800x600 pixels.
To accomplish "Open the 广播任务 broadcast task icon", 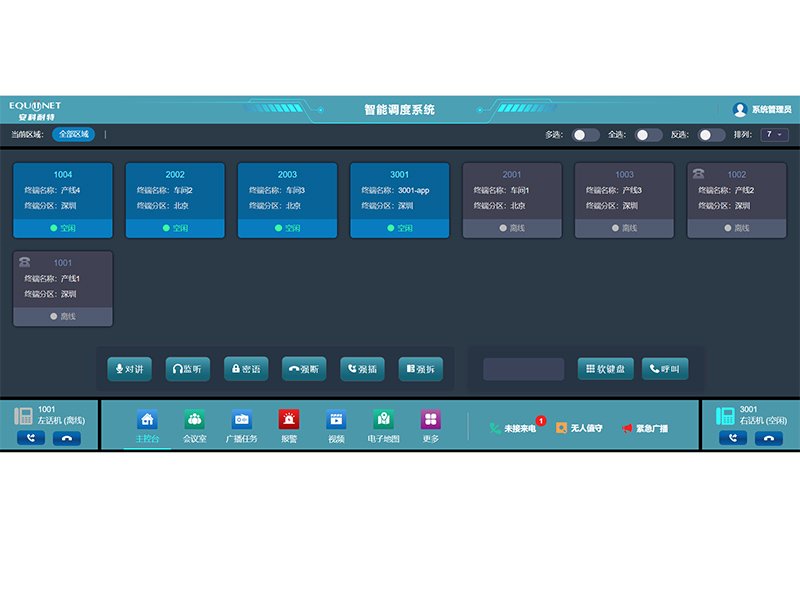I will pos(241,420).
